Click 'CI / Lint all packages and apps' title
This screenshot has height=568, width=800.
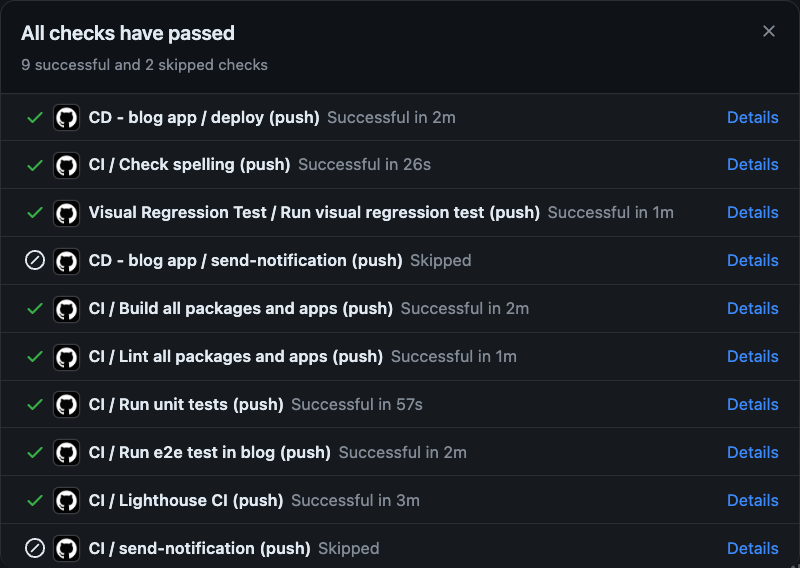click(x=235, y=356)
